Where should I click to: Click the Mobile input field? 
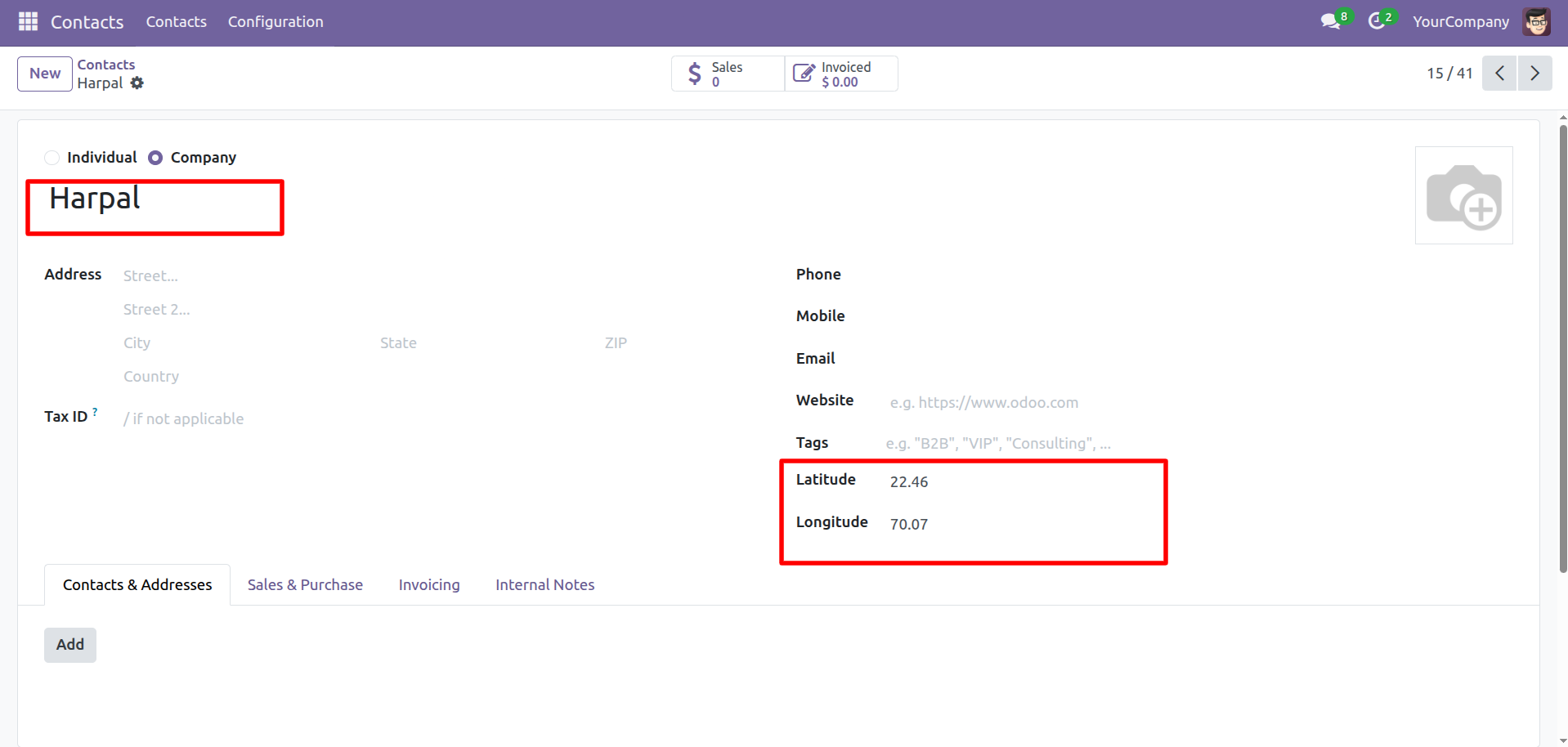(1200, 317)
